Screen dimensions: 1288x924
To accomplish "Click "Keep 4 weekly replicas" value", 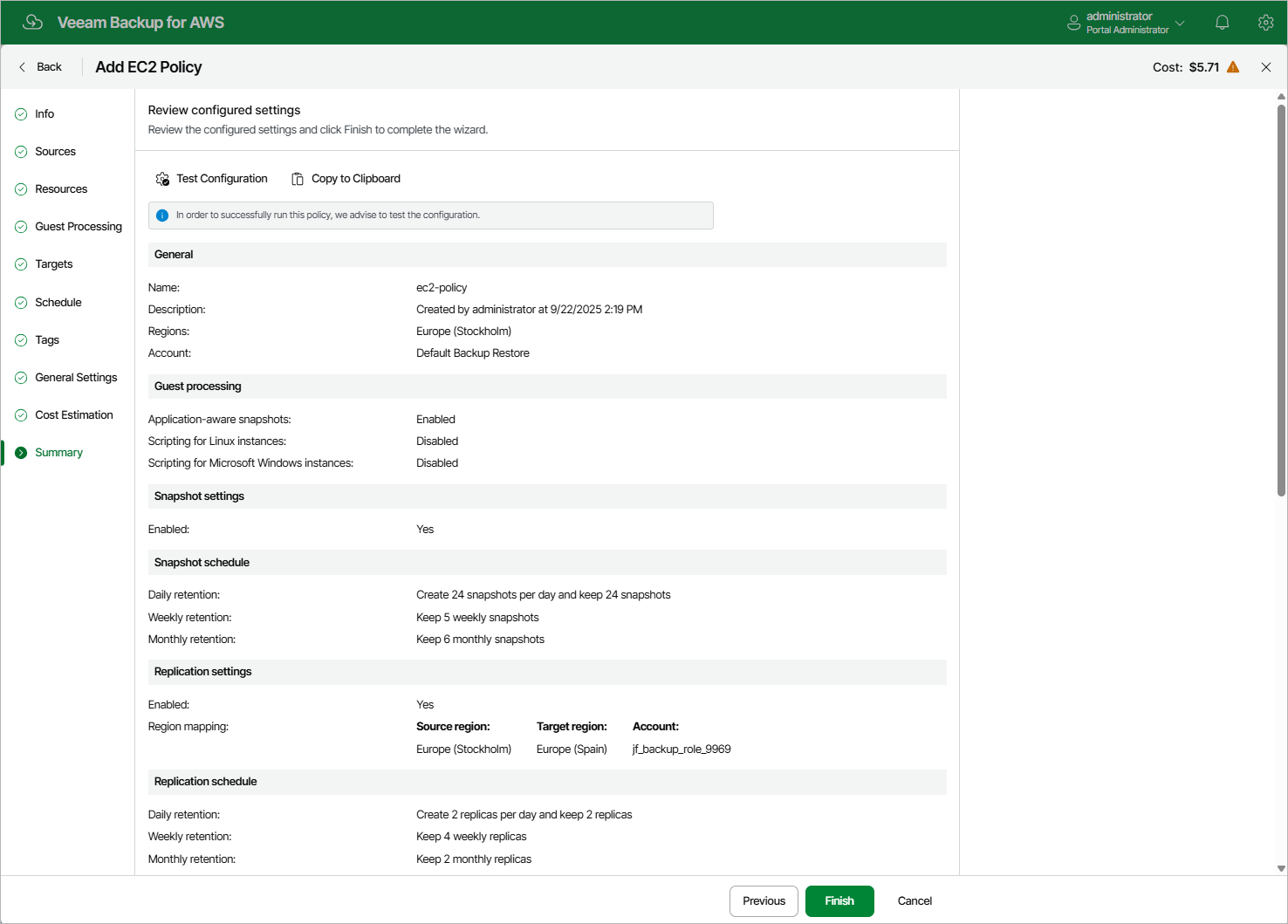I will (471, 837).
